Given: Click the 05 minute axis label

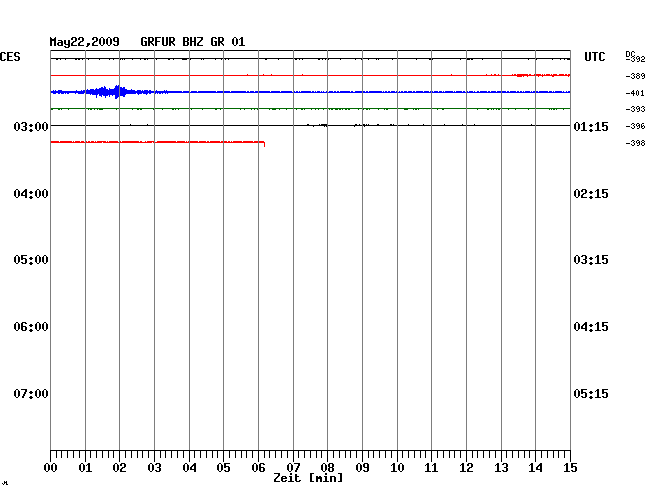Looking at the screenshot, I should [223, 468].
